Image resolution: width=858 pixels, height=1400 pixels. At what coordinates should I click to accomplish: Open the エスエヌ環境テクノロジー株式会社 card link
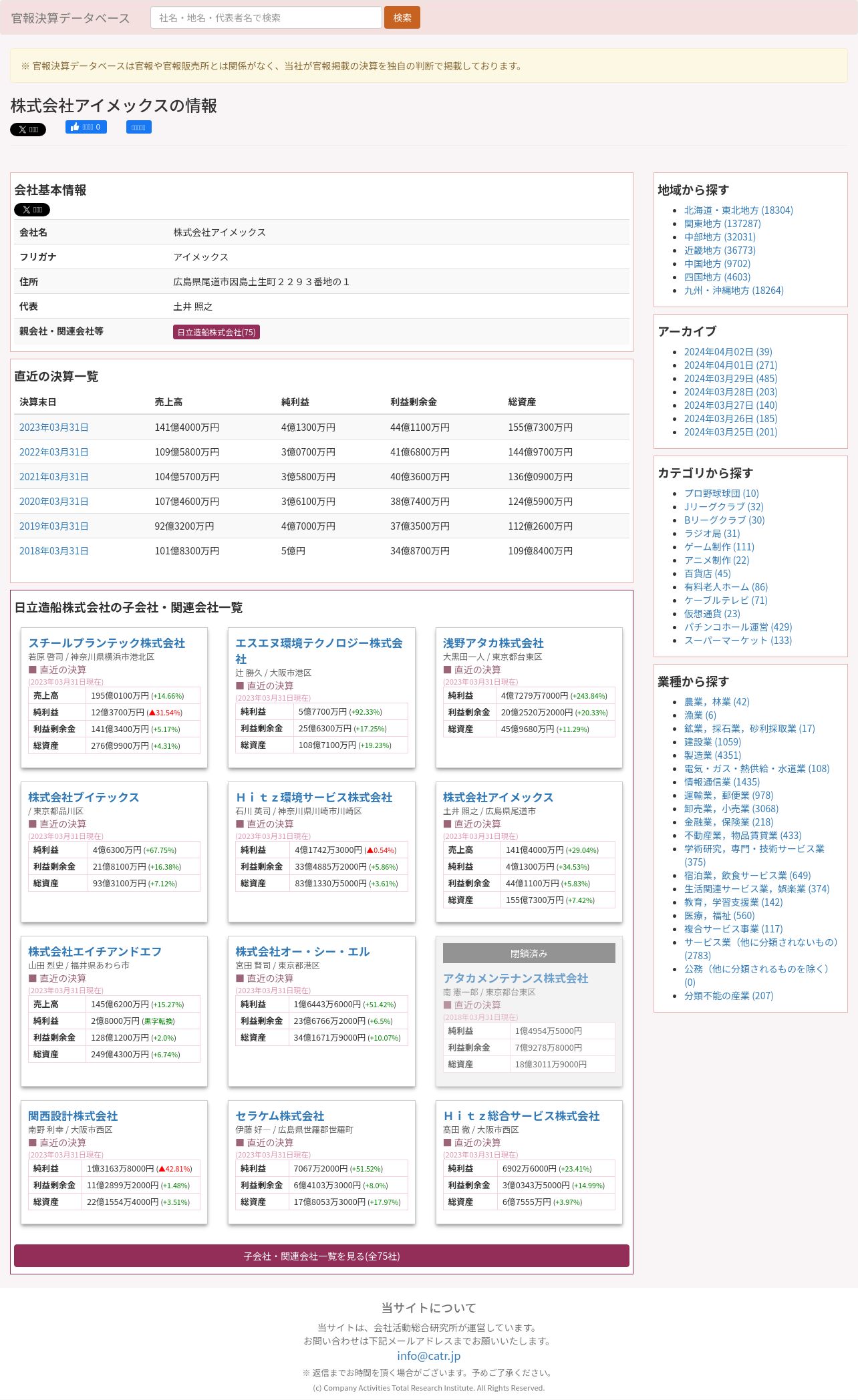coord(319,651)
